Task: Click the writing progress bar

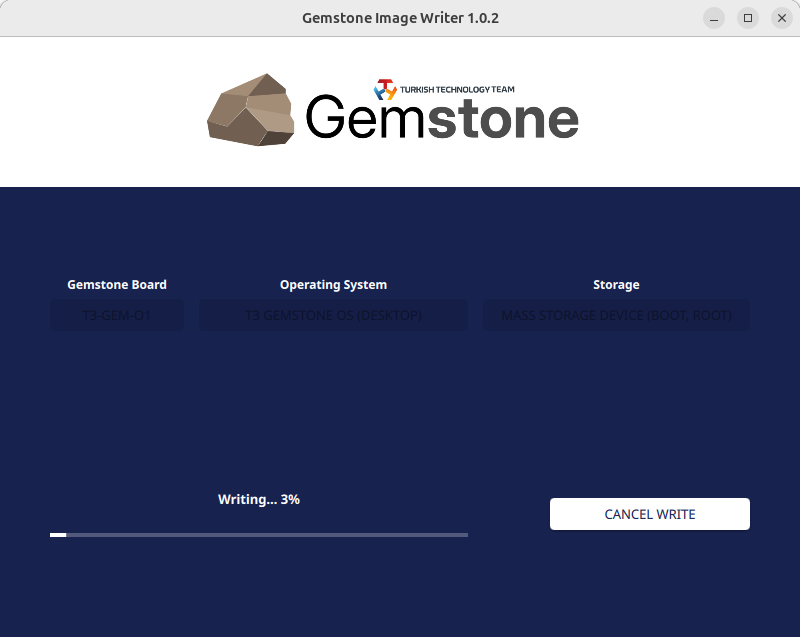Action: click(259, 535)
